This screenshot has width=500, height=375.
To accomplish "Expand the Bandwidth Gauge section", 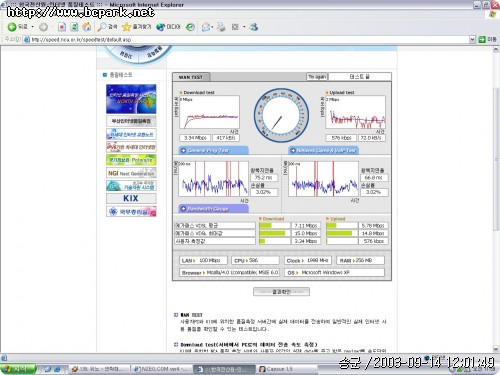I will pyautogui.click(x=213, y=209).
